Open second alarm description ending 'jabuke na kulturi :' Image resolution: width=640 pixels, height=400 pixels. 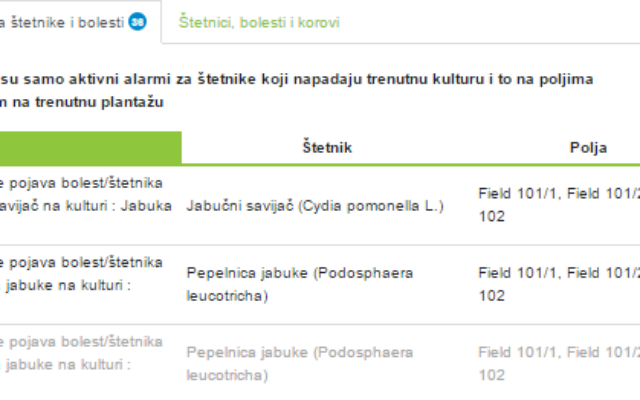81,273
